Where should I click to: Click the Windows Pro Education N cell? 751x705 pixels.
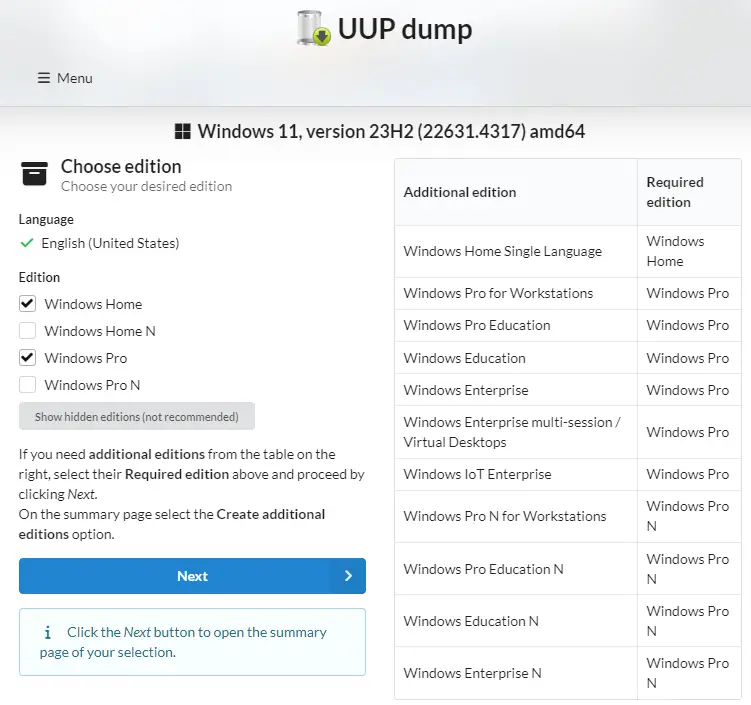point(516,569)
